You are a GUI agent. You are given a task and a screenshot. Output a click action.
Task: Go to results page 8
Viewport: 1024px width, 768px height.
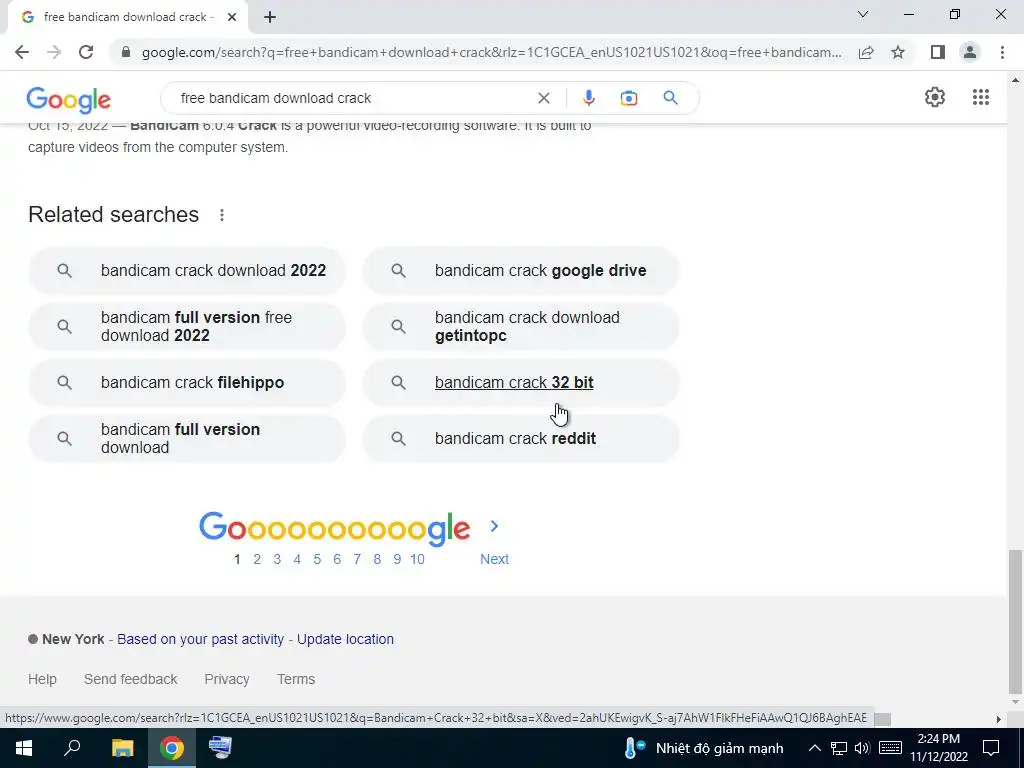click(377, 559)
